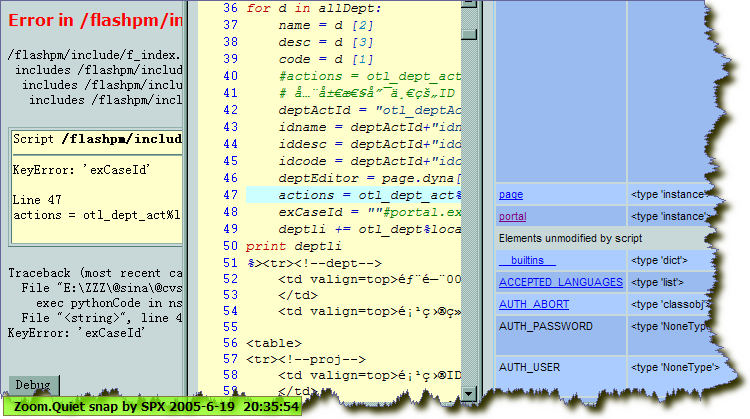The height and width of the screenshot is (419, 750).
Task: Click the red 'Error in /flashpm' heading
Action: click(95, 21)
